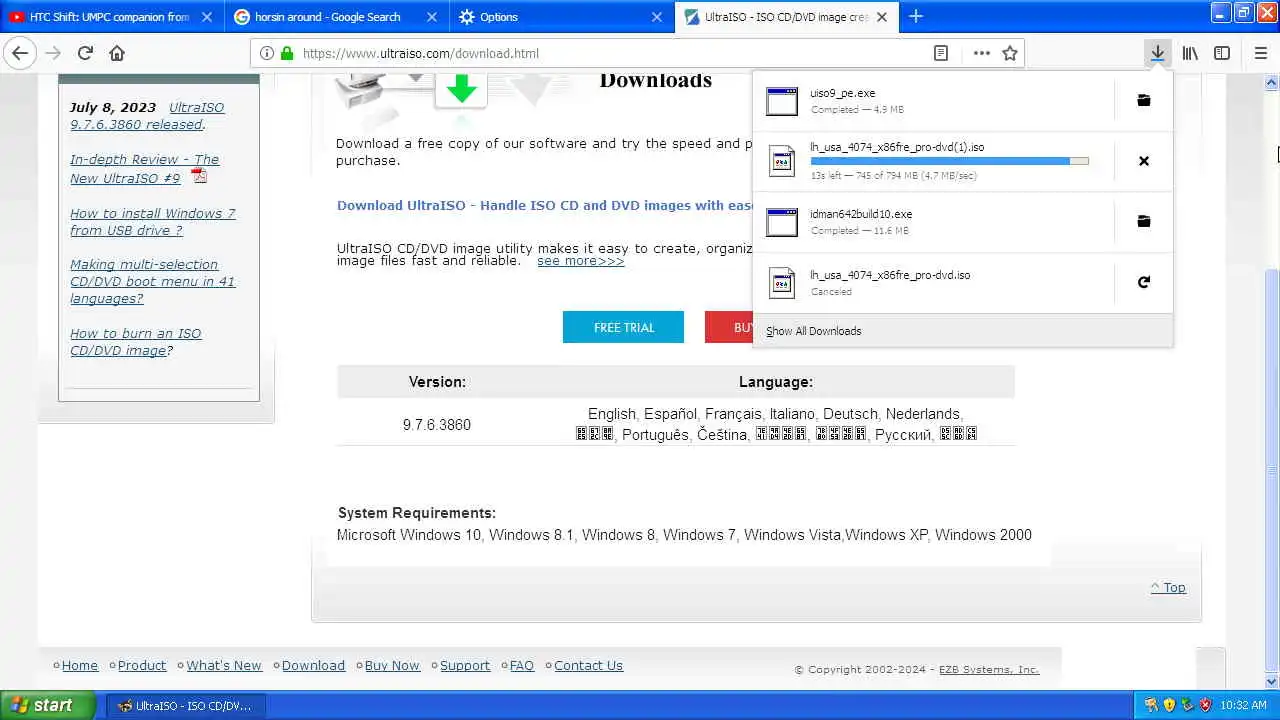Select UltraISO taskbar window button

pyautogui.click(x=186, y=705)
